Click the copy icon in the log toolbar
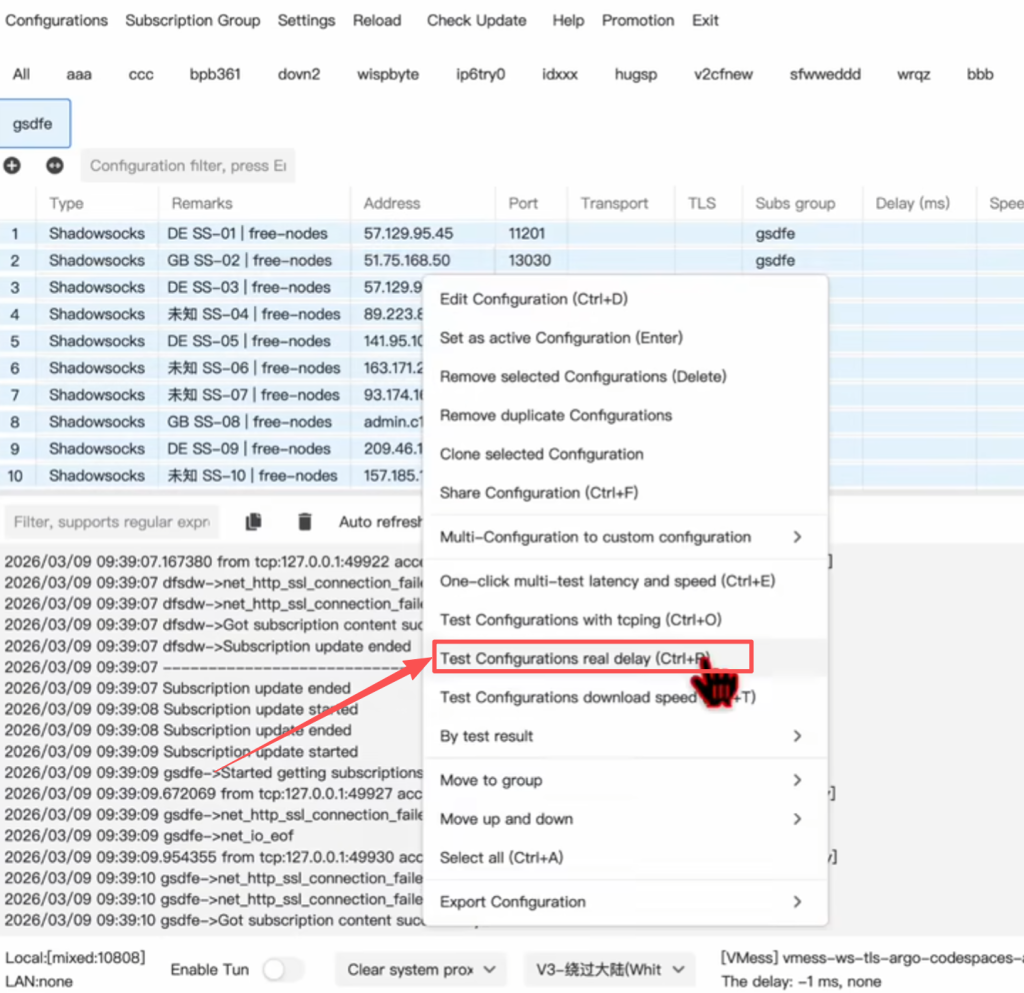 [254, 521]
